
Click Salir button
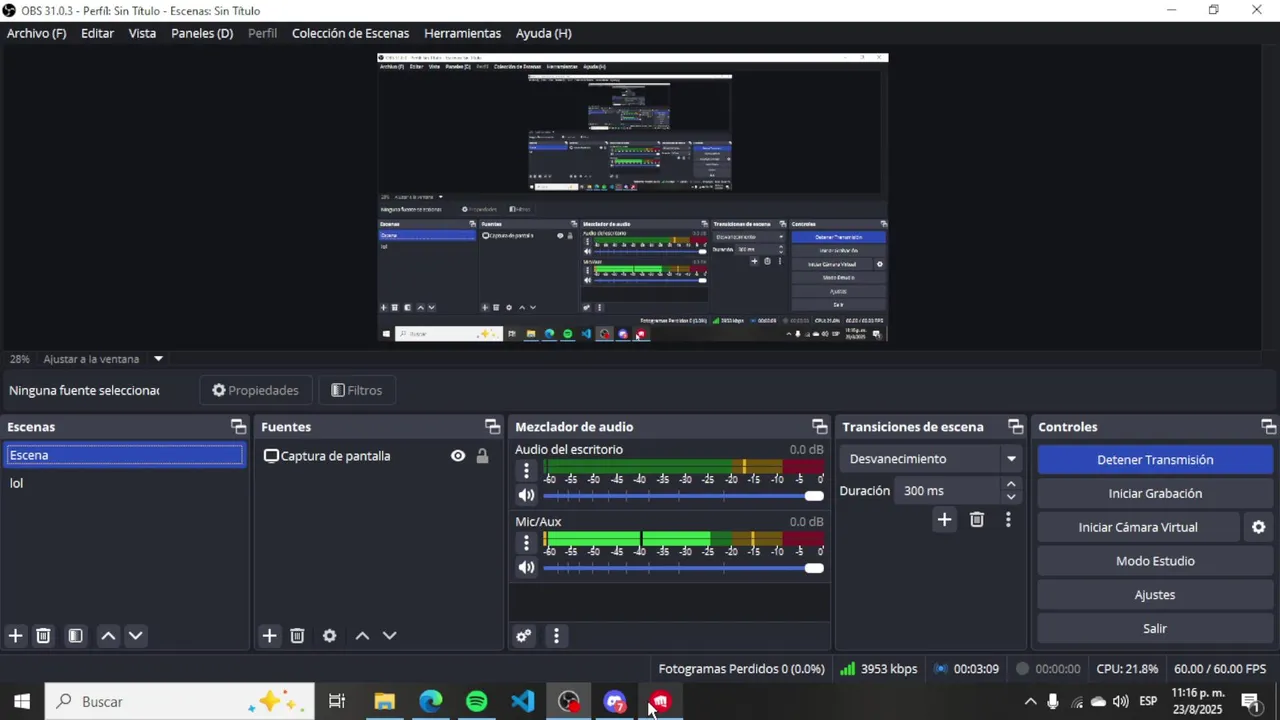(1155, 628)
